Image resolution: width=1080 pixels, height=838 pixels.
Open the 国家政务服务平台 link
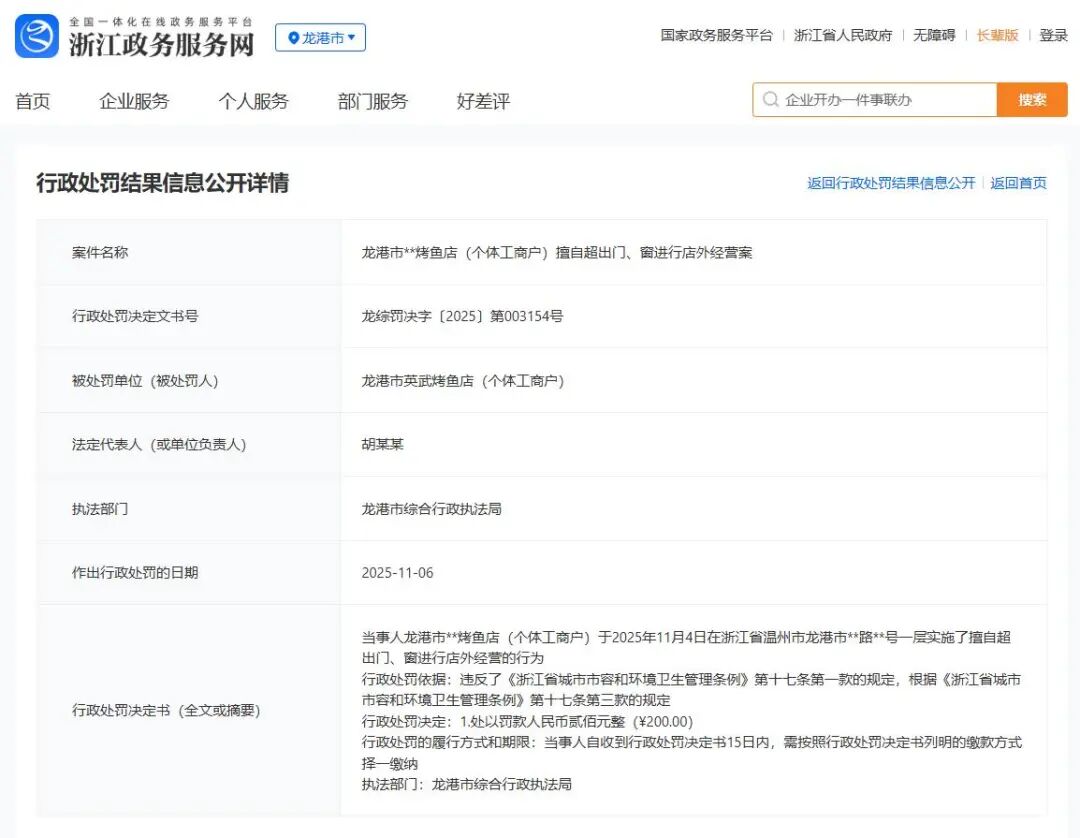coord(716,35)
